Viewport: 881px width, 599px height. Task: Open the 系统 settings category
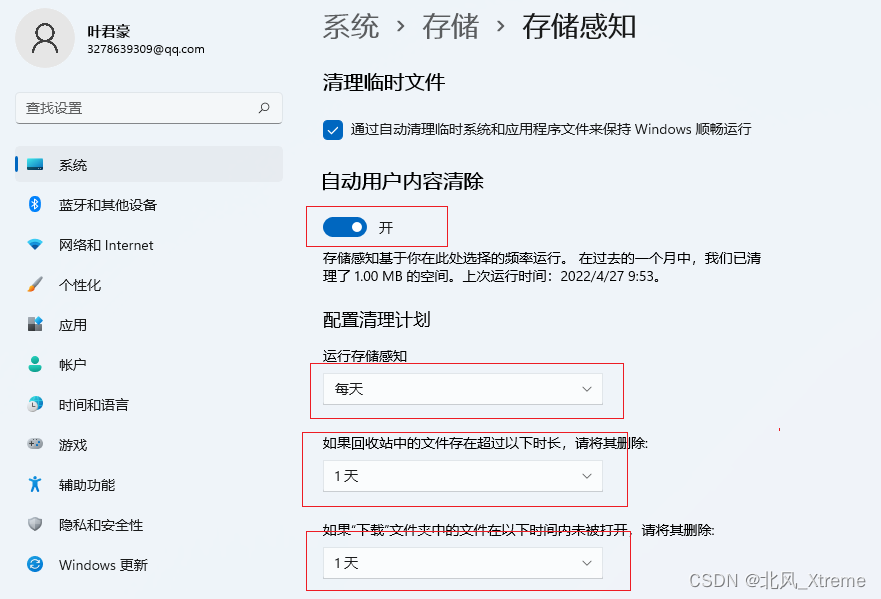(149, 164)
